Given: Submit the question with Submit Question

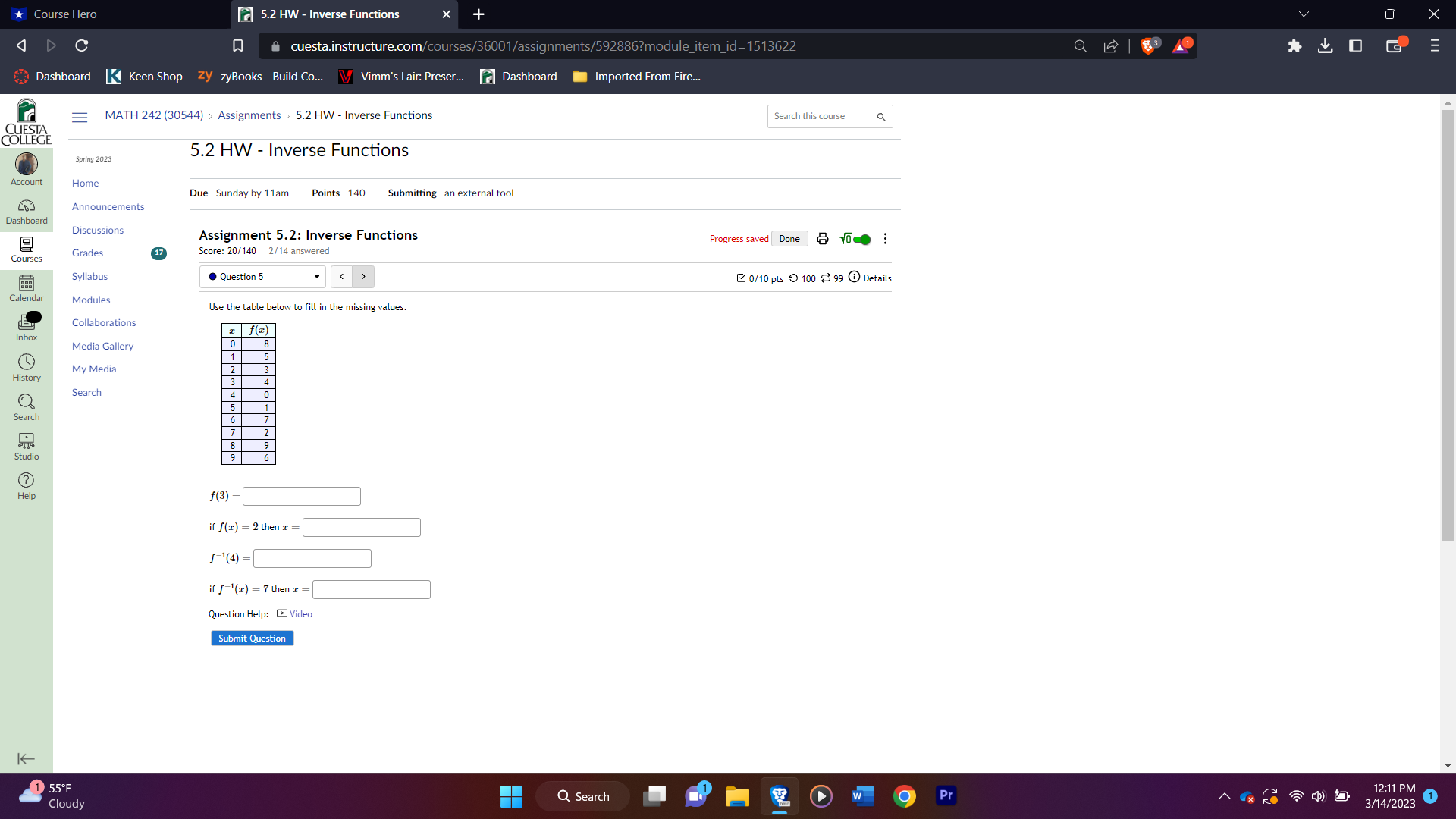Looking at the screenshot, I should coord(251,638).
